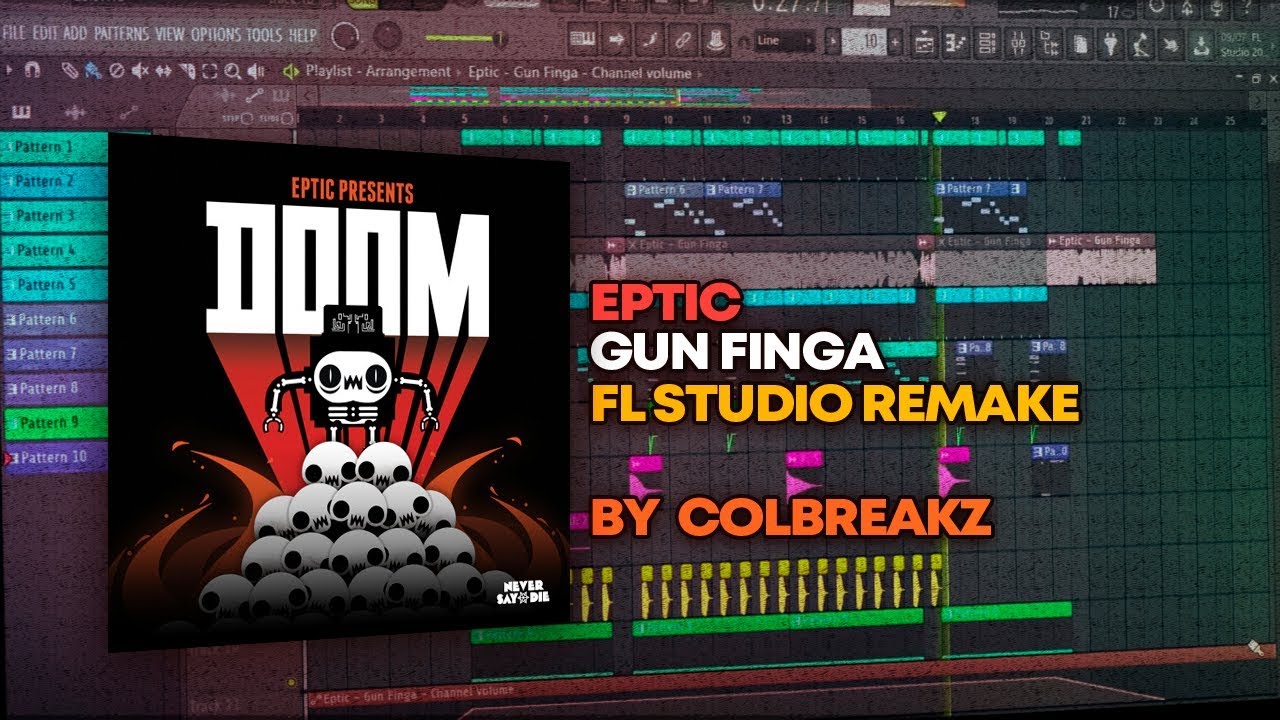Select the Delete tool

(116, 70)
